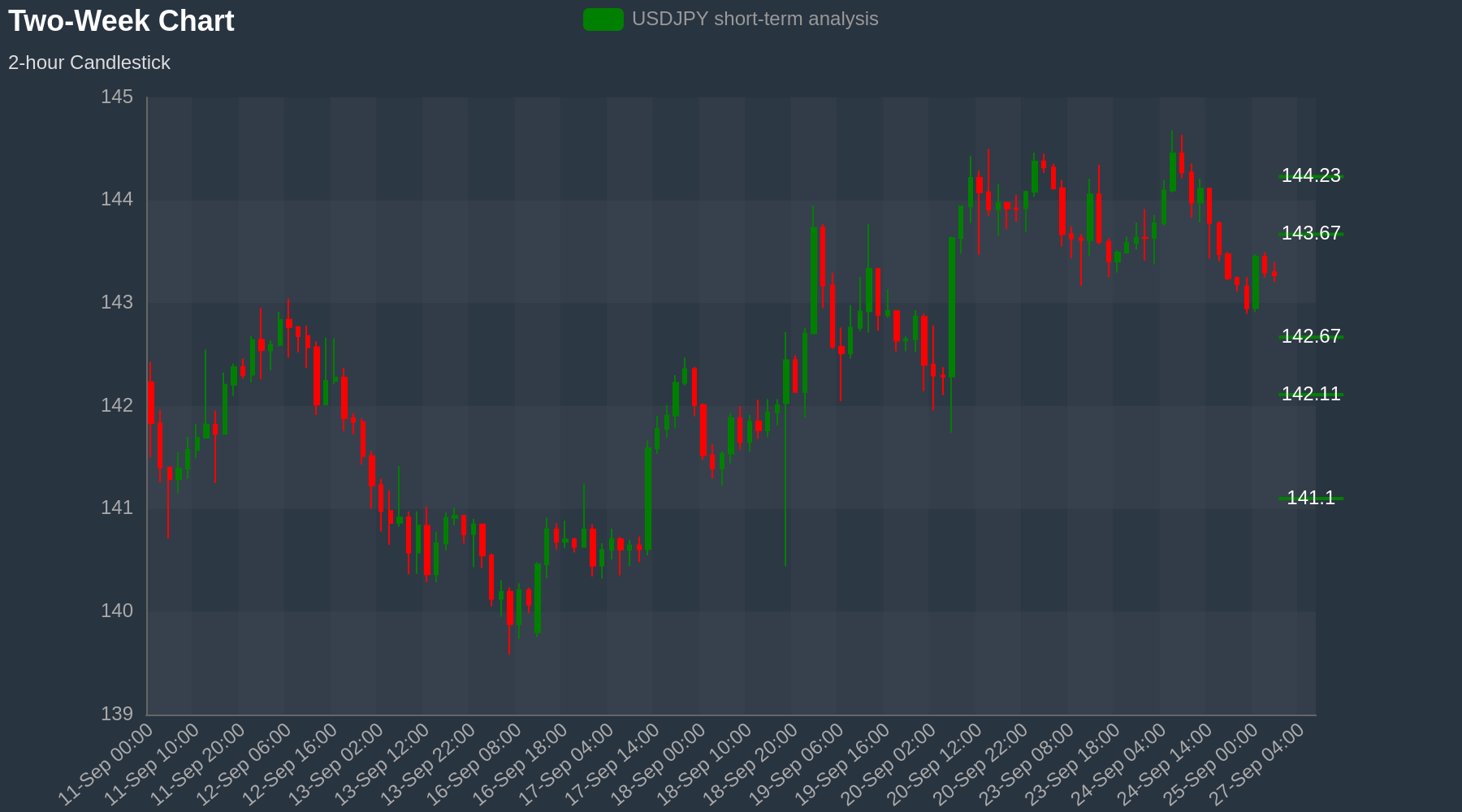Select the 144.23 price level label
Viewport: 1462px width, 812px height.
pos(1310,175)
